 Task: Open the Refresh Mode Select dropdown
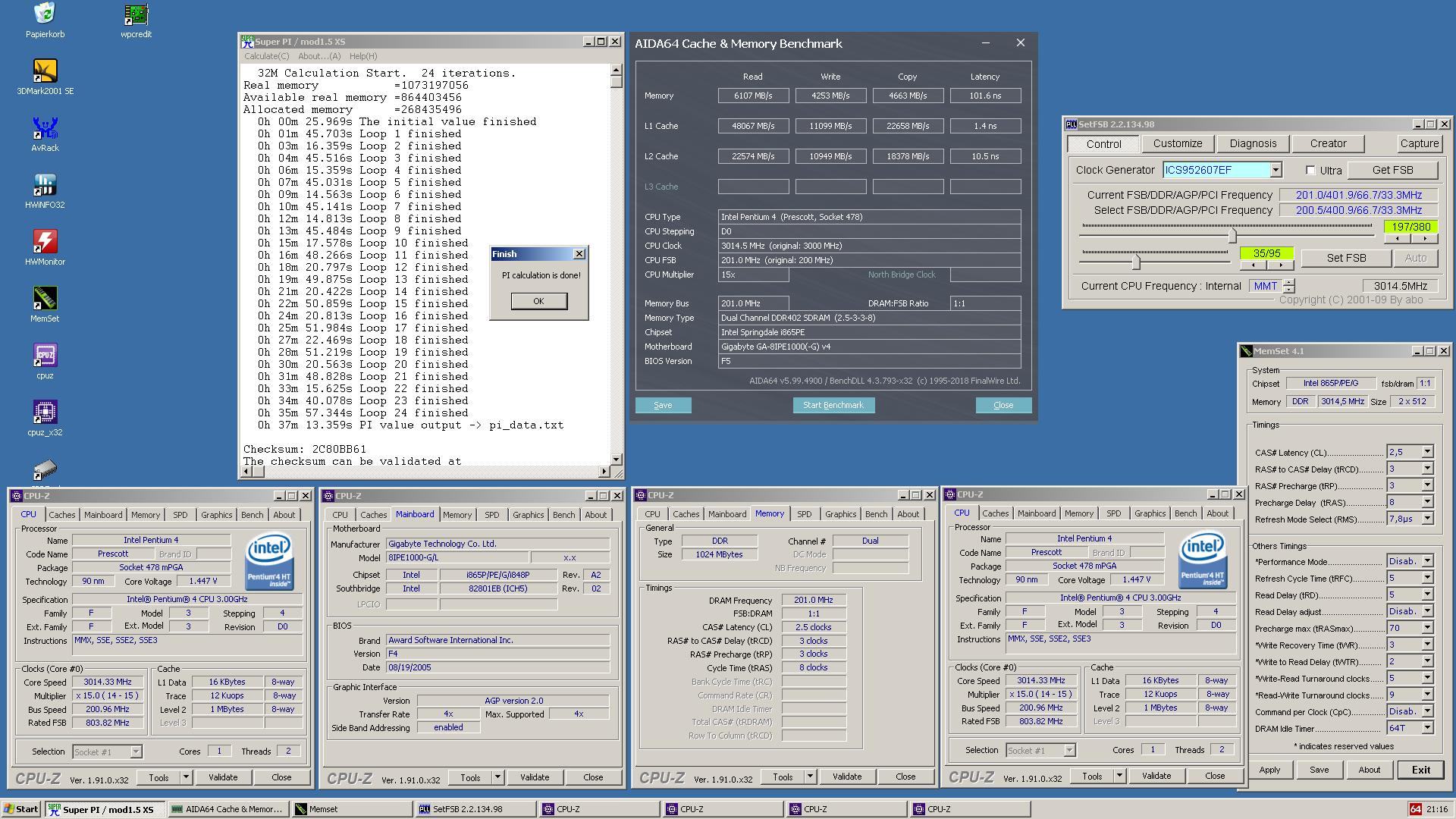point(1426,519)
